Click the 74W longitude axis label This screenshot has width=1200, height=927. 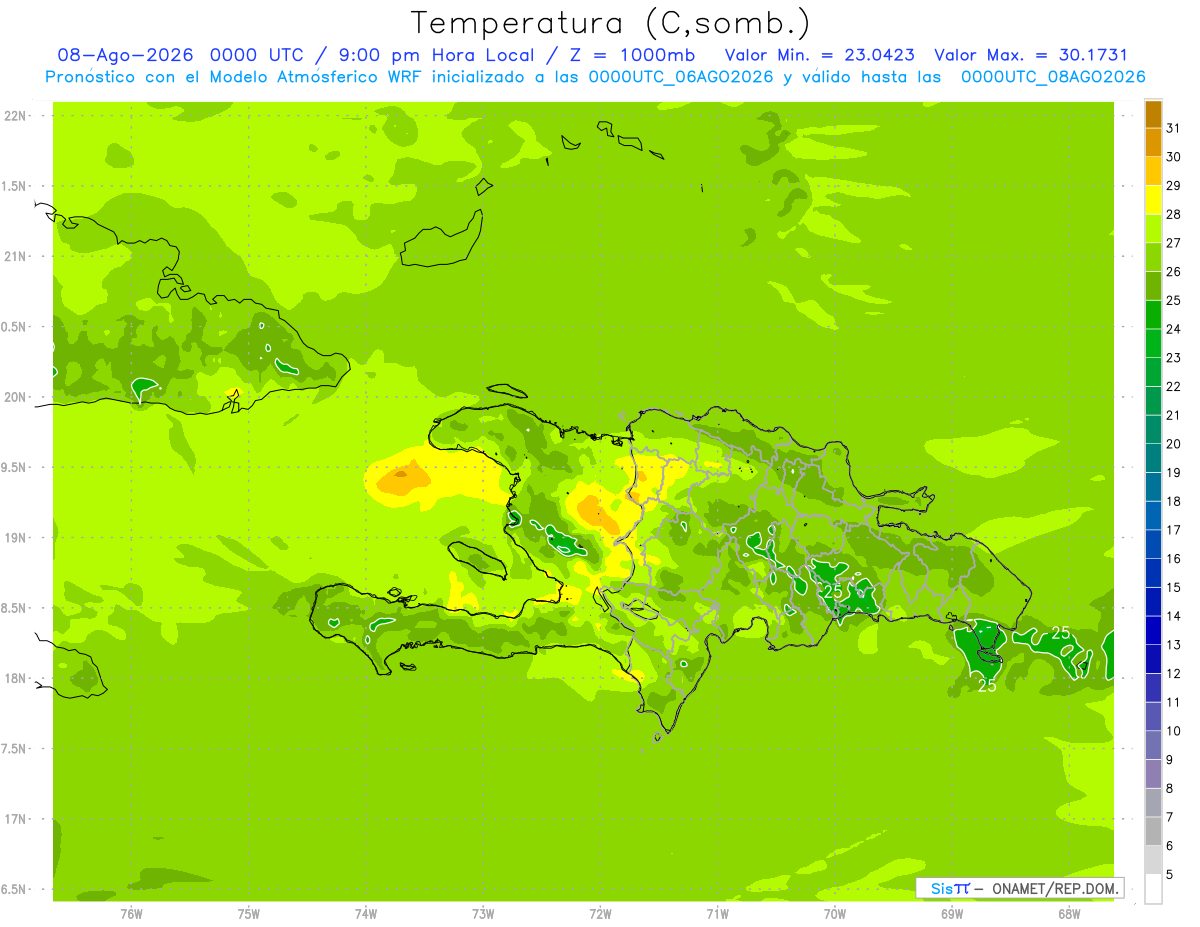point(366,914)
